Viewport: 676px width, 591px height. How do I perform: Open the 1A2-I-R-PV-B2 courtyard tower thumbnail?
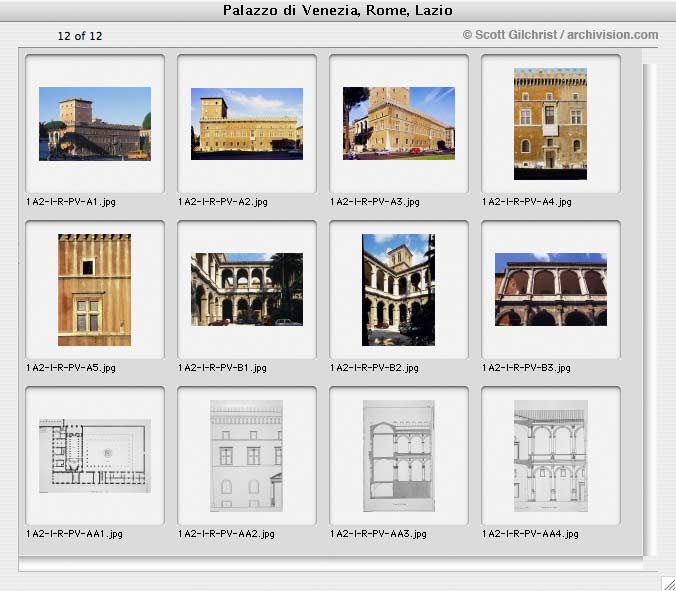(x=398, y=290)
